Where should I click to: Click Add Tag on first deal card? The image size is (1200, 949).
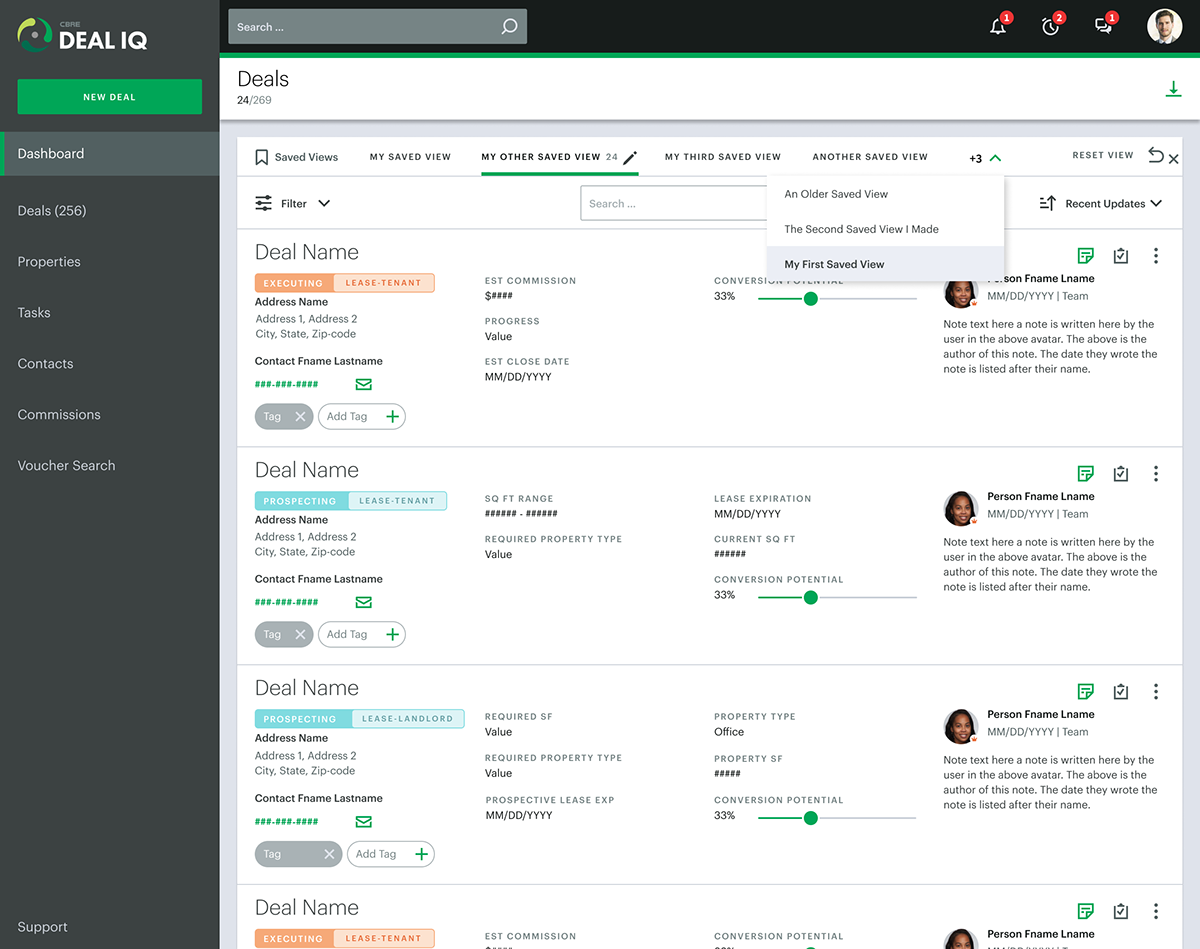pyautogui.click(x=362, y=416)
